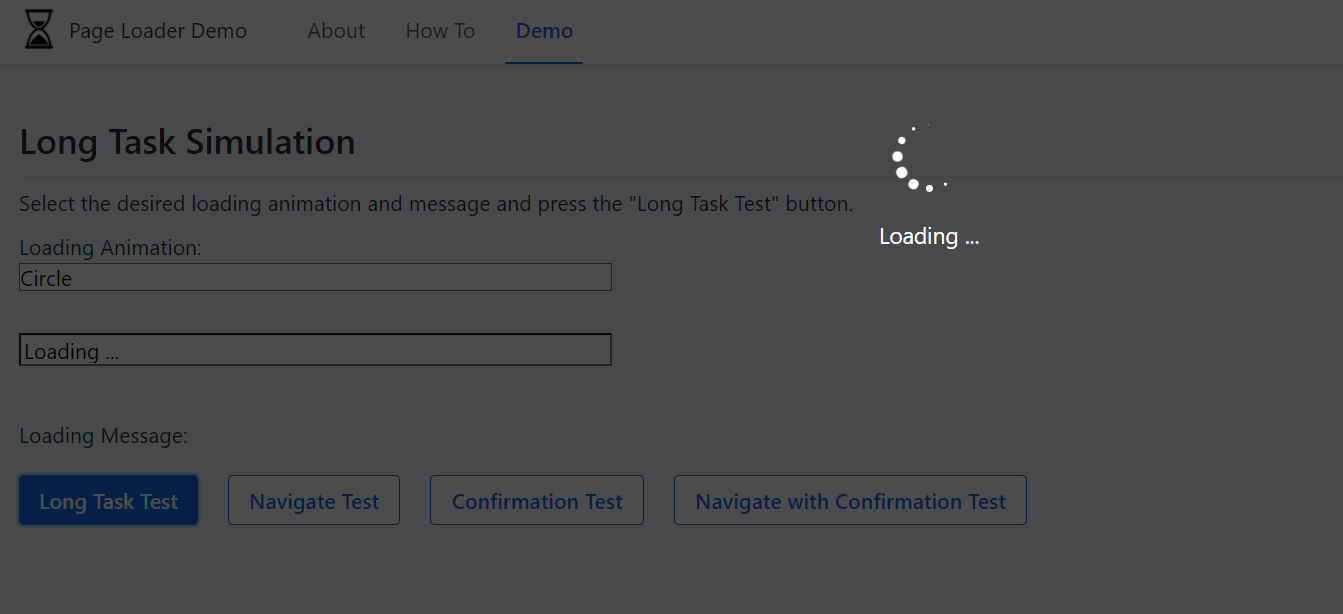The width and height of the screenshot is (1343, 614).
Task: Open the Loading Animation dropdown showing 'Circle'
Action: tap(314, 277)
